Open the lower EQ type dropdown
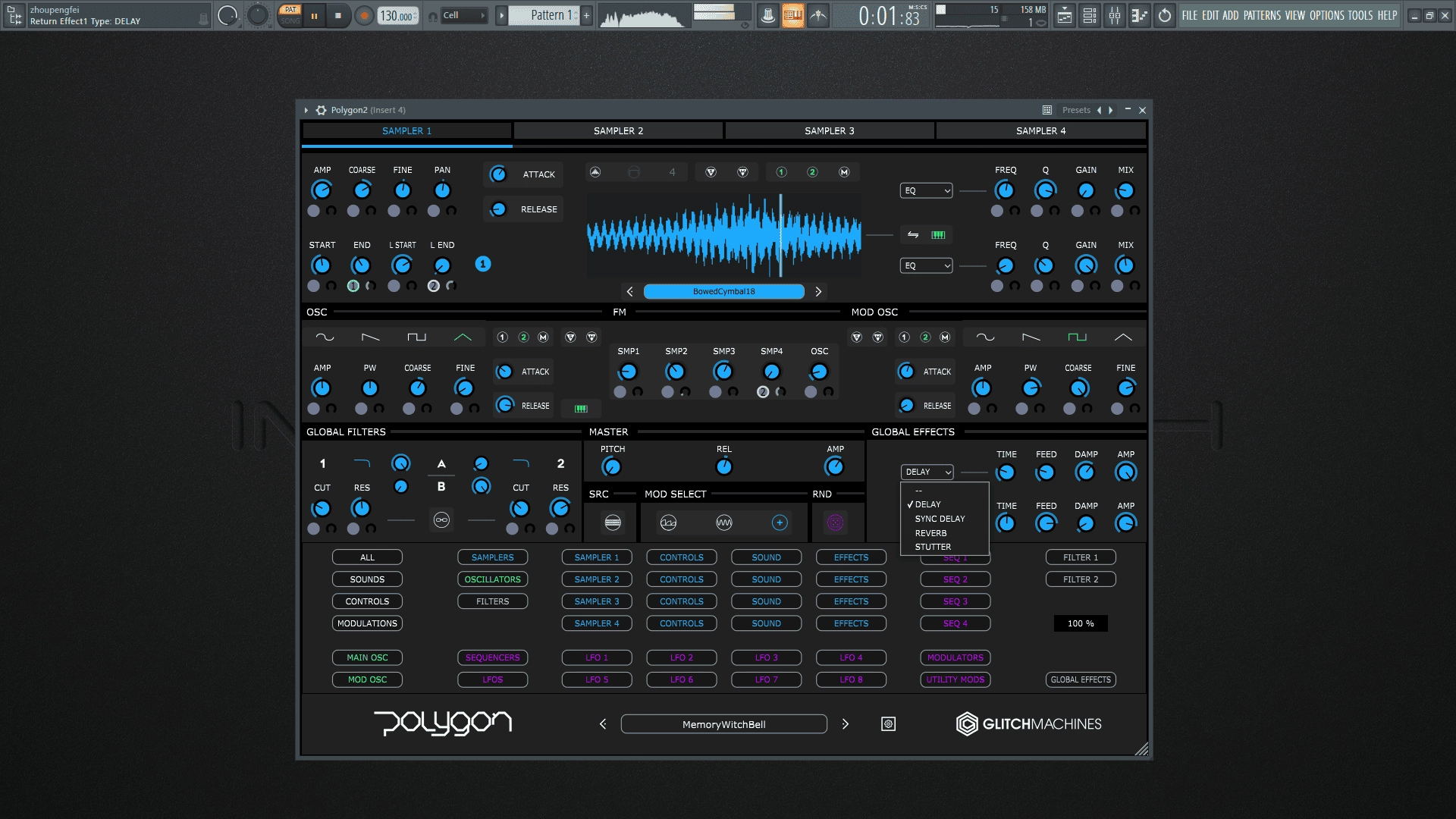The image size is (1456, 819). pyautogui.click(x=927, y=265)
